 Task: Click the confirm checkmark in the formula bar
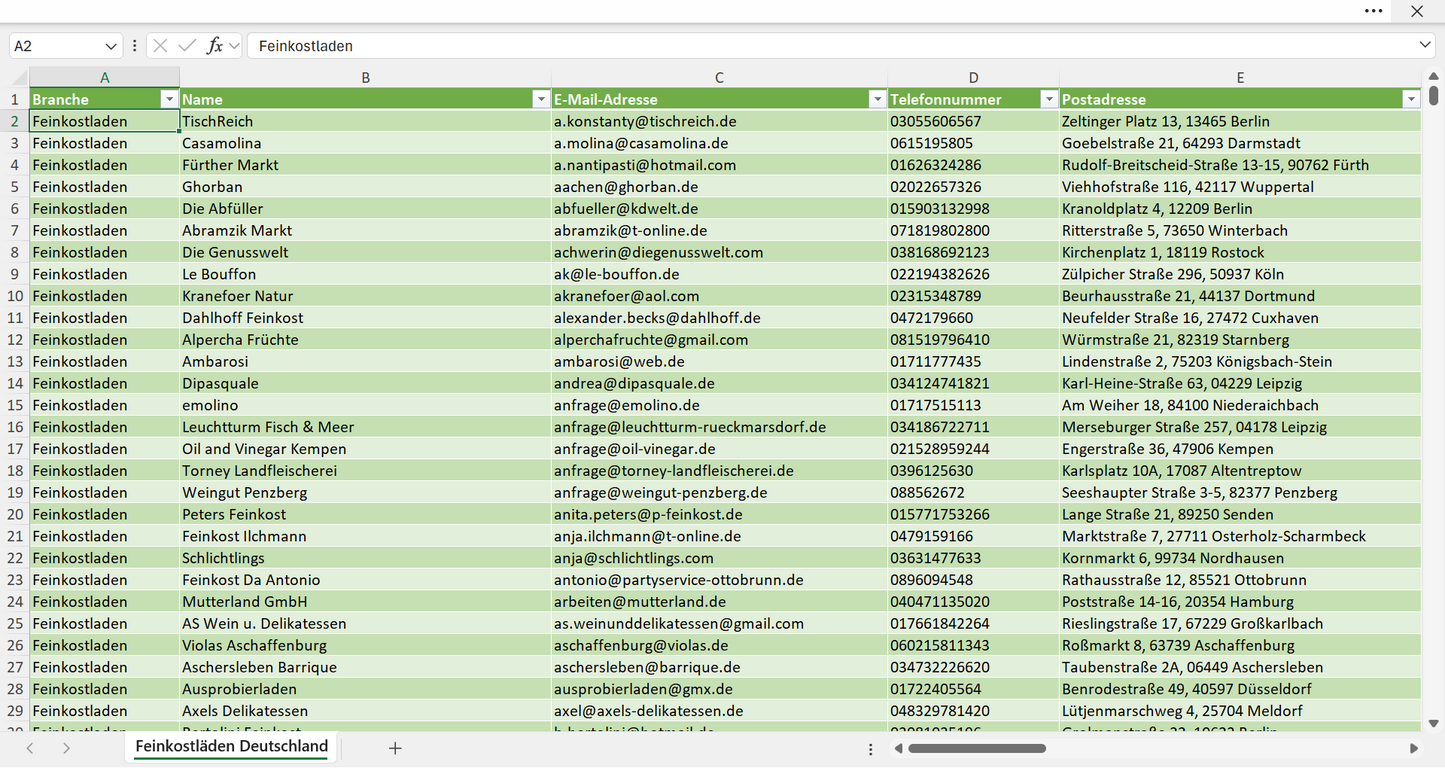[187, 46]
